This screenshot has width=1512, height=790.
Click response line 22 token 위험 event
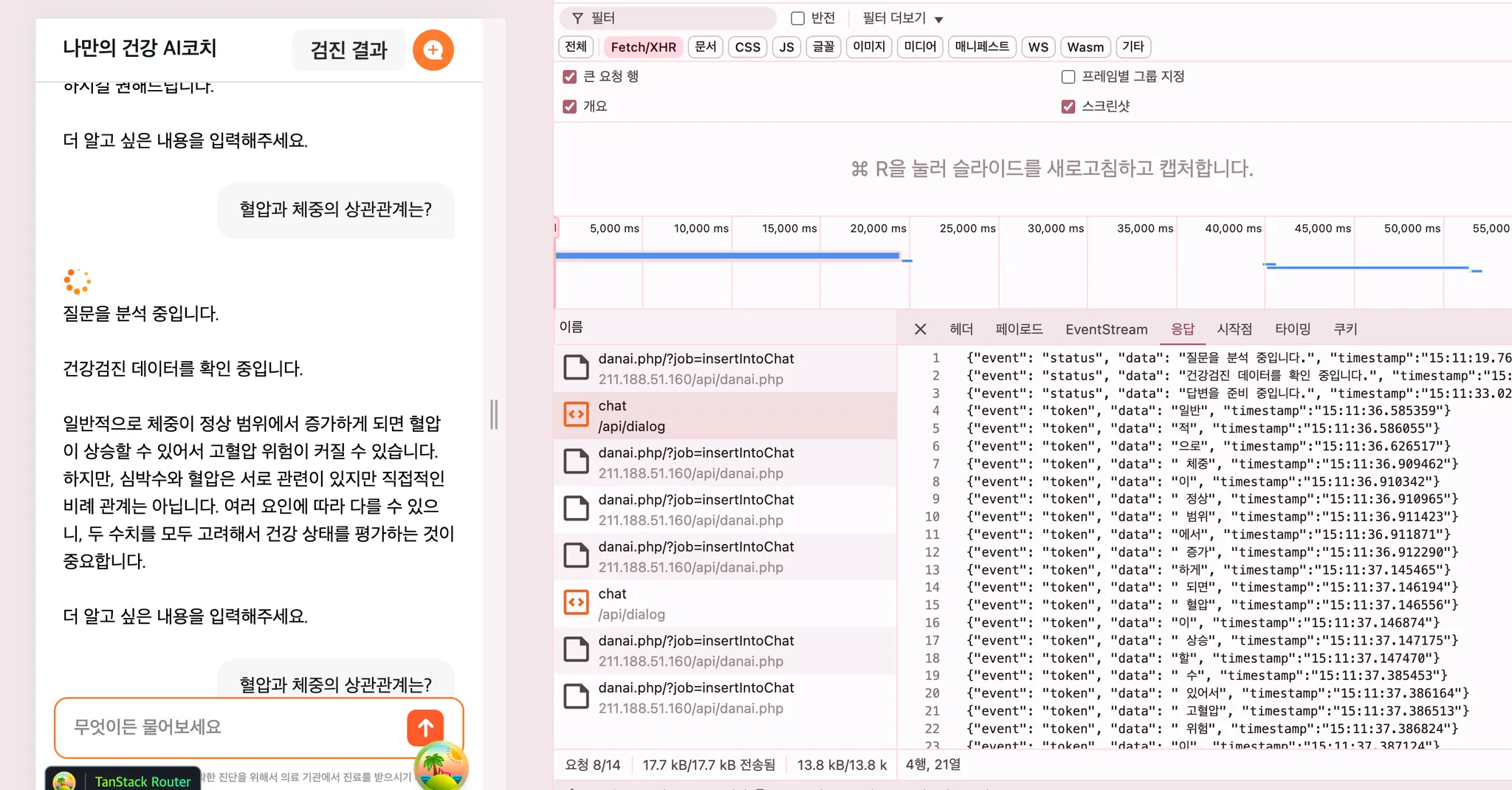(x=1212, y=729)
